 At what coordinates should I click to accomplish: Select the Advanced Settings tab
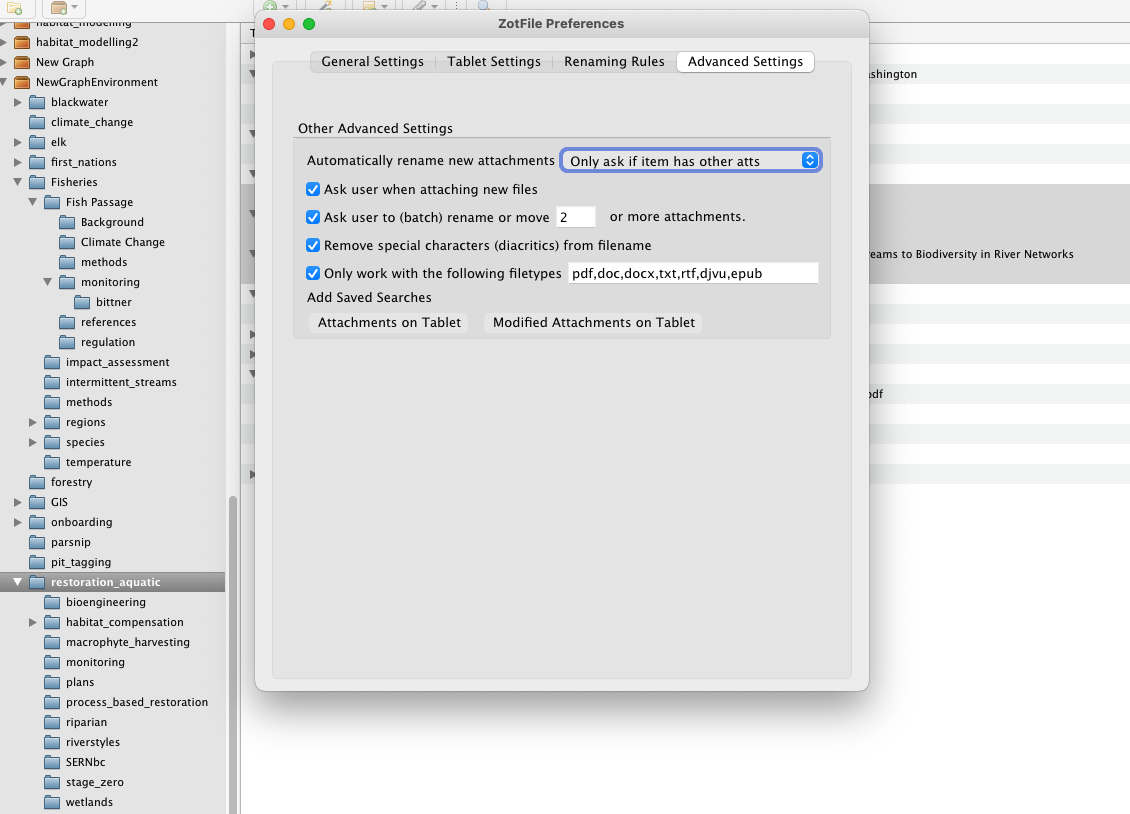tap(745, 62)
